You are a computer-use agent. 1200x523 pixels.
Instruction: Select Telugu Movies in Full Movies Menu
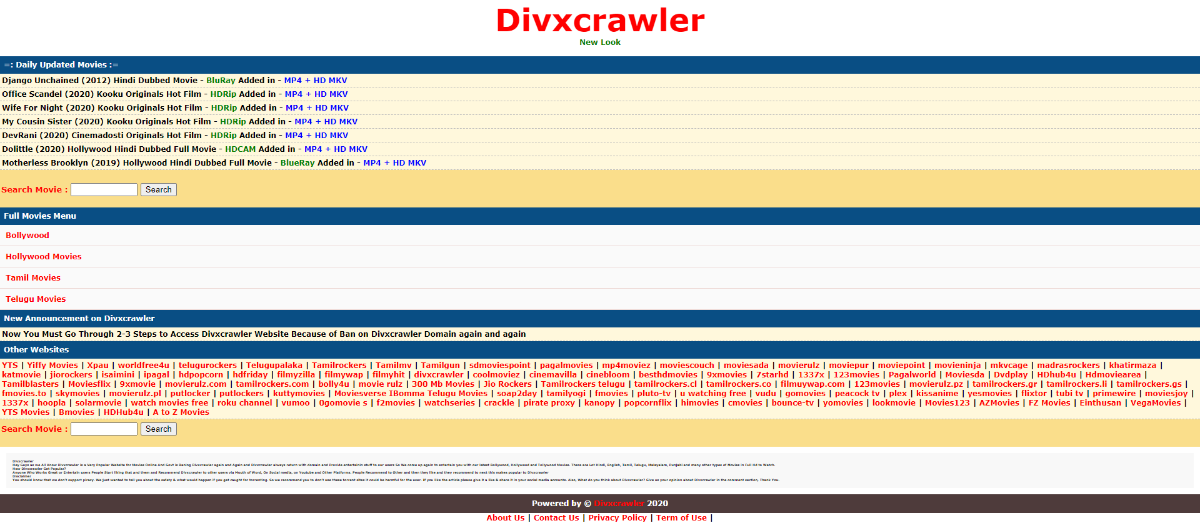36,299
